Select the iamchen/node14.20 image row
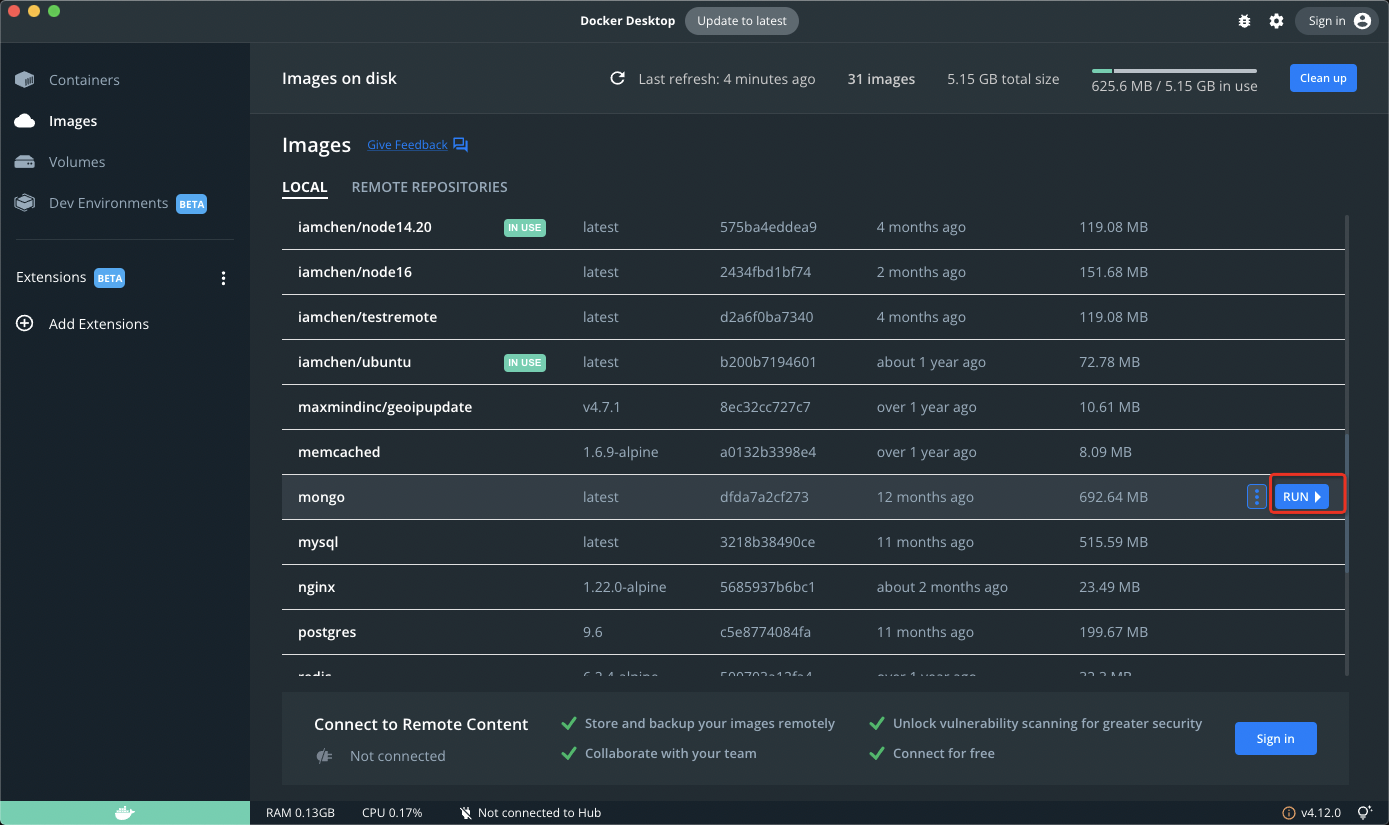1389x825 pixels. (x=813, y=227)
